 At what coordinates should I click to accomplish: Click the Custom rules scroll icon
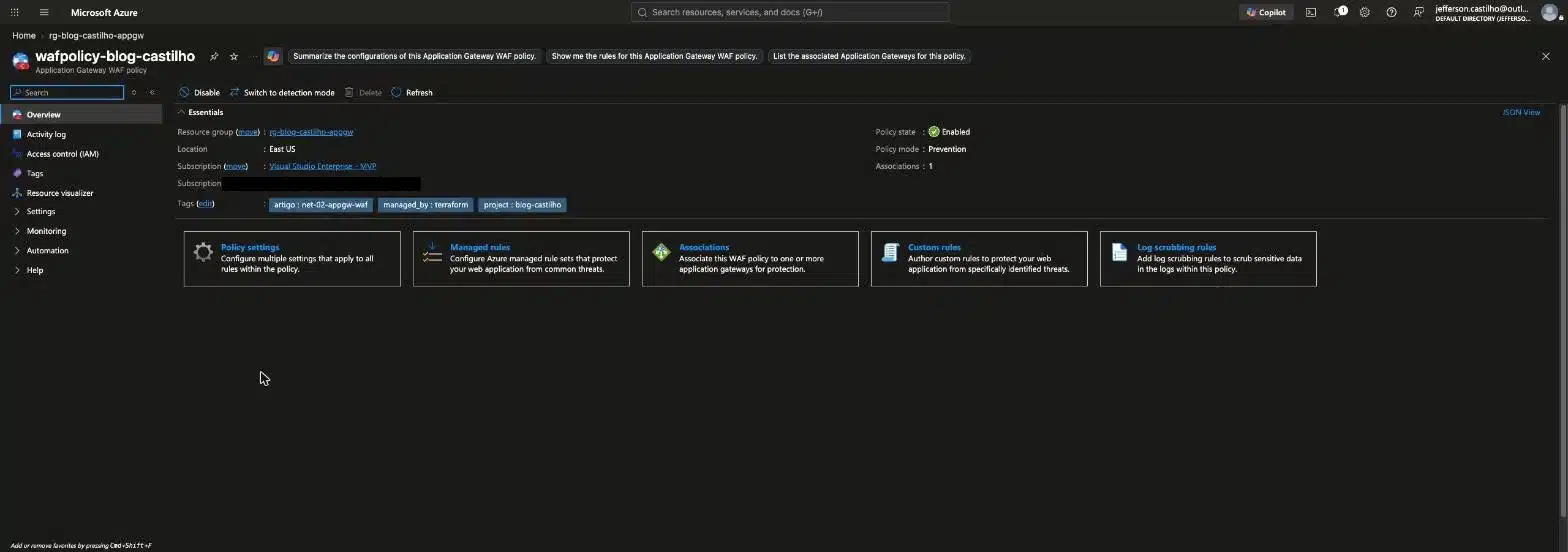tap(890, 252)
